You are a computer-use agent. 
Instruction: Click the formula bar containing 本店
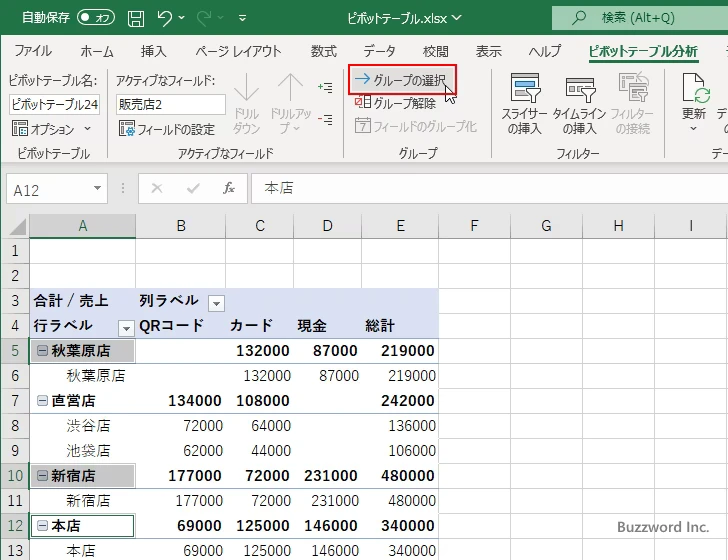tap(489, 189)
